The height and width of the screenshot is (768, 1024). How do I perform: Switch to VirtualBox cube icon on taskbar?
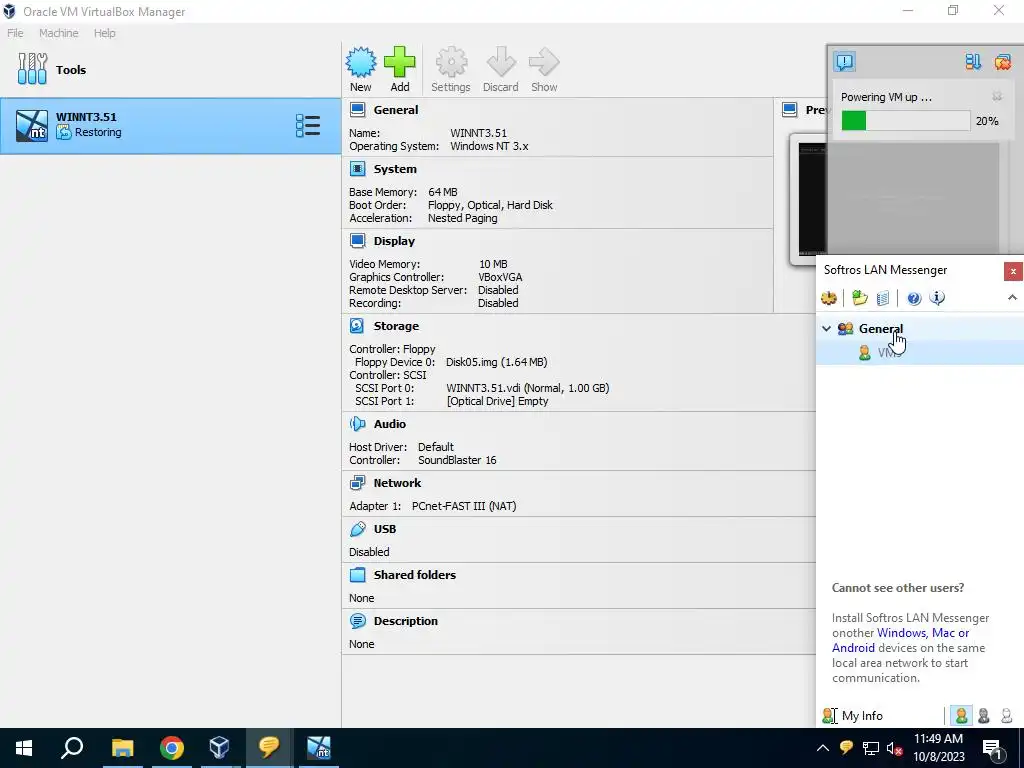coord(219,748)
